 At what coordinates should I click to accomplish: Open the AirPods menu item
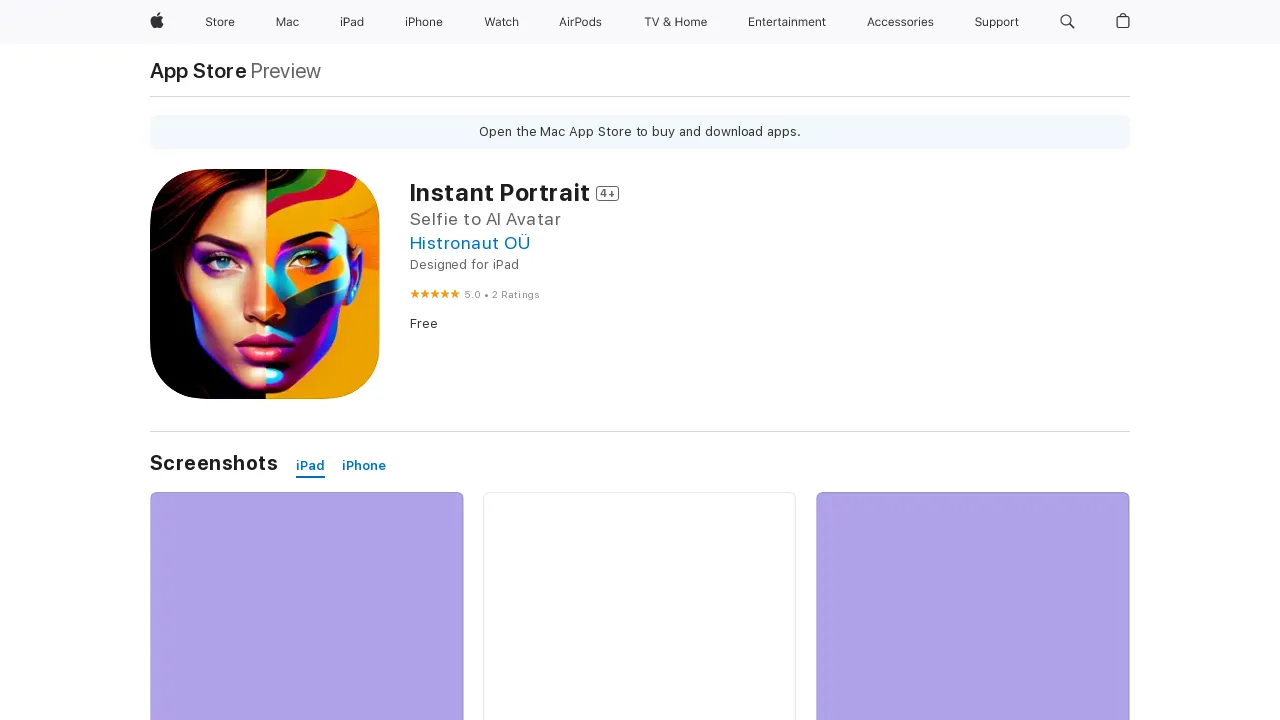(580, 22)
